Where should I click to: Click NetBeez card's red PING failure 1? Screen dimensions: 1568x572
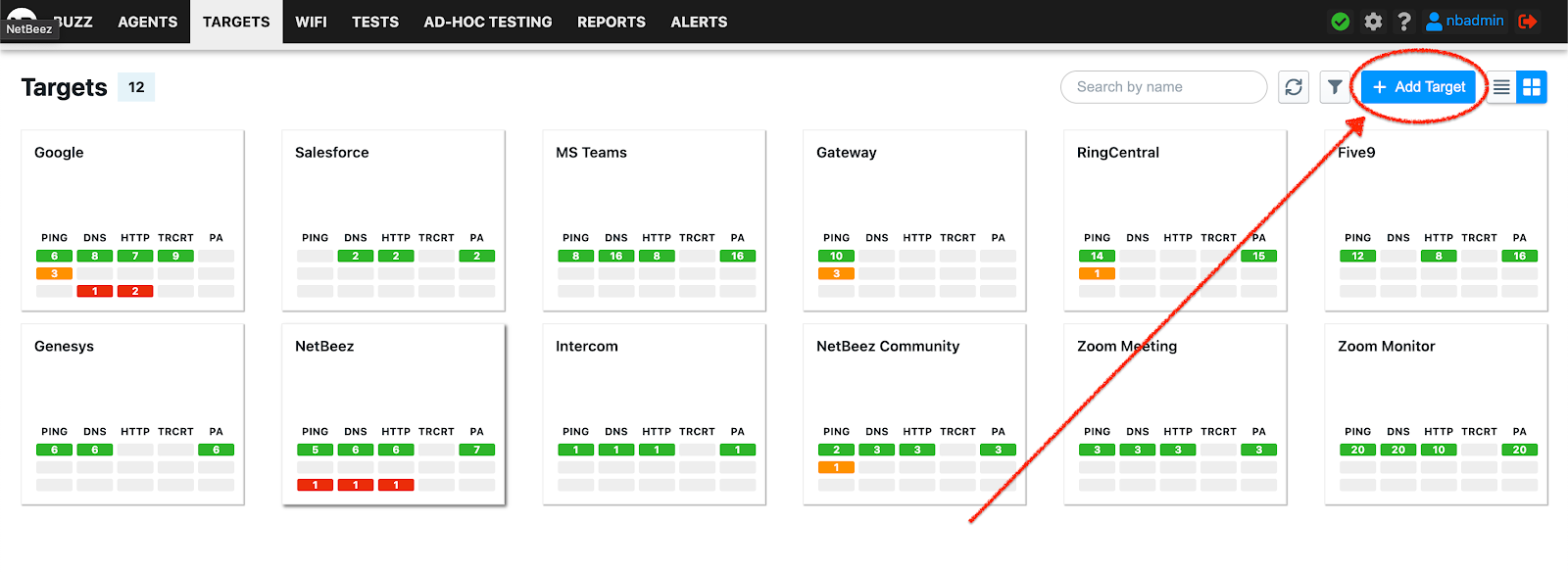tap(315, 485)
